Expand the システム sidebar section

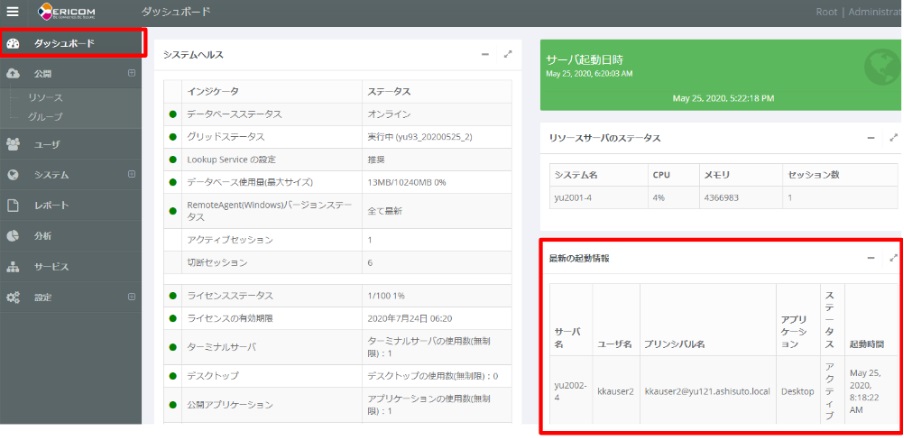pos(131,175)
